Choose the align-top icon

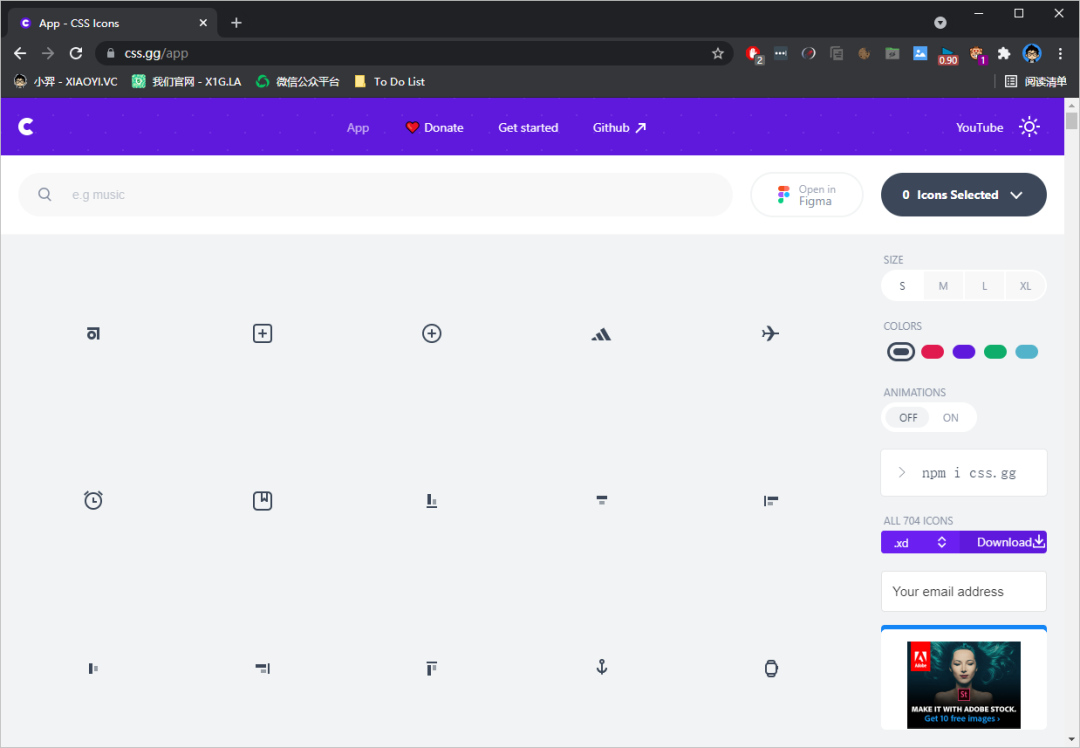point(432,668)
